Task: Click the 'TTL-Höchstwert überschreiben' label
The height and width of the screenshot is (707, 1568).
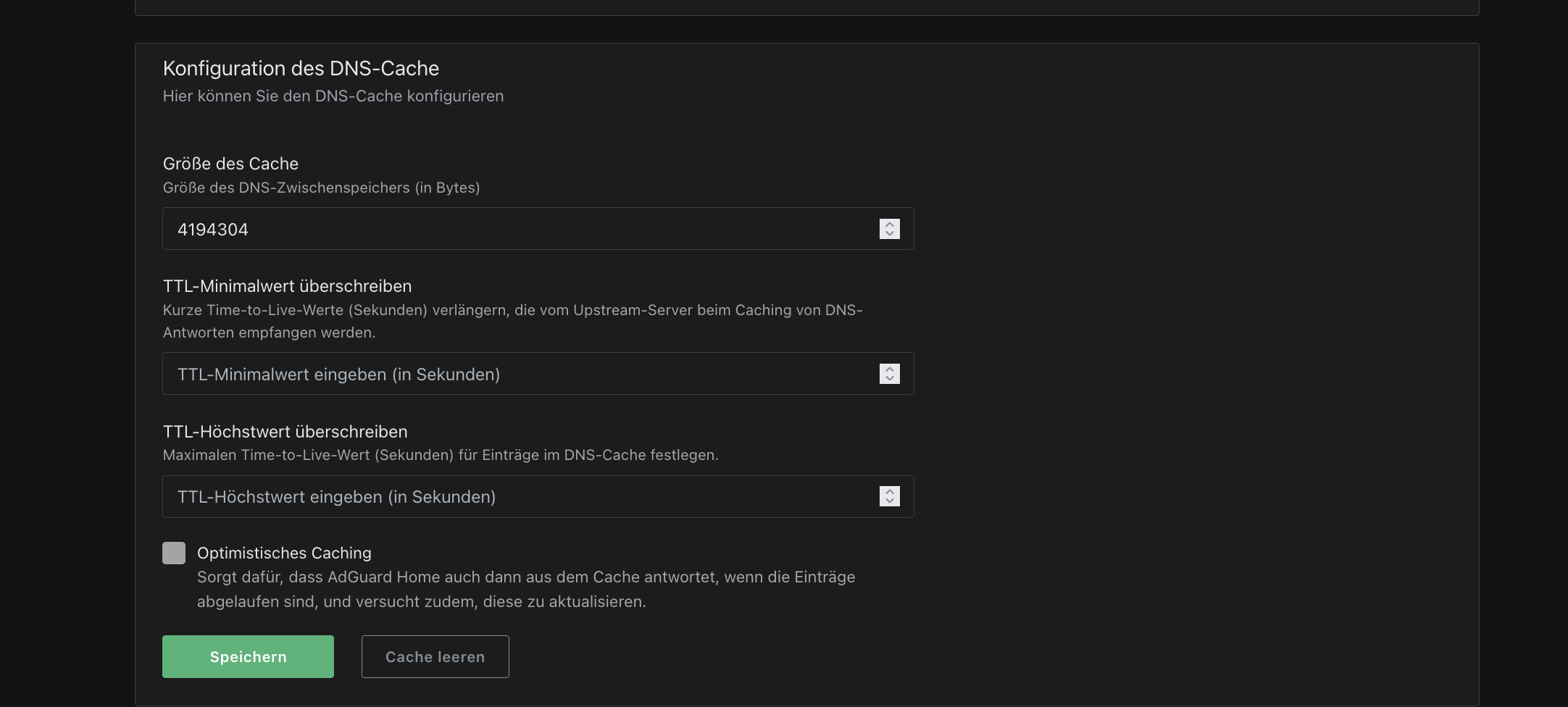Action: coord(285,432)
